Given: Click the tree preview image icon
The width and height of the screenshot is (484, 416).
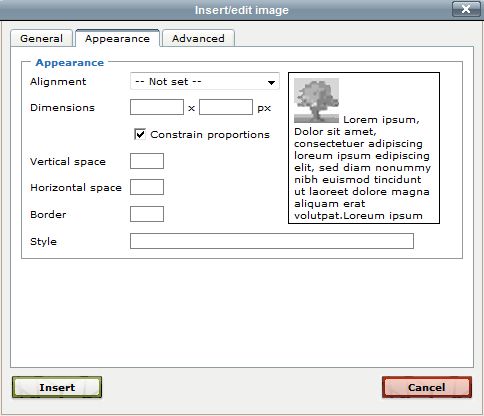Looking at the screenshot, I should (x=316, y=101).
